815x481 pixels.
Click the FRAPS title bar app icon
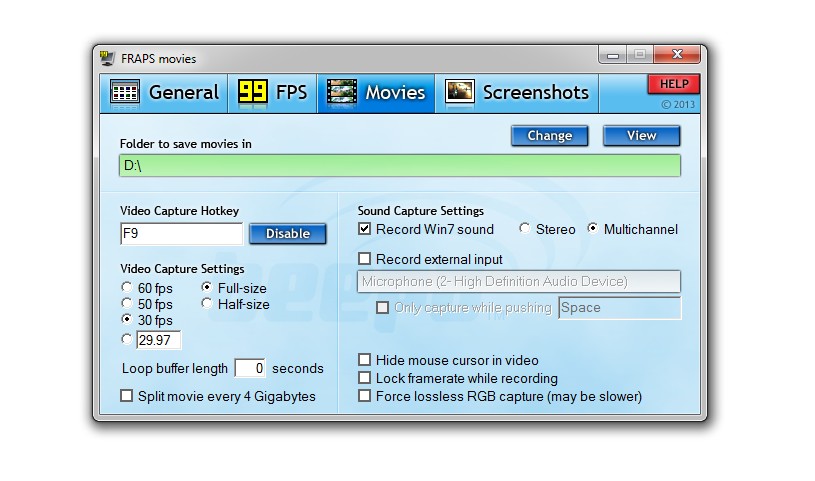tap(107, 58)
